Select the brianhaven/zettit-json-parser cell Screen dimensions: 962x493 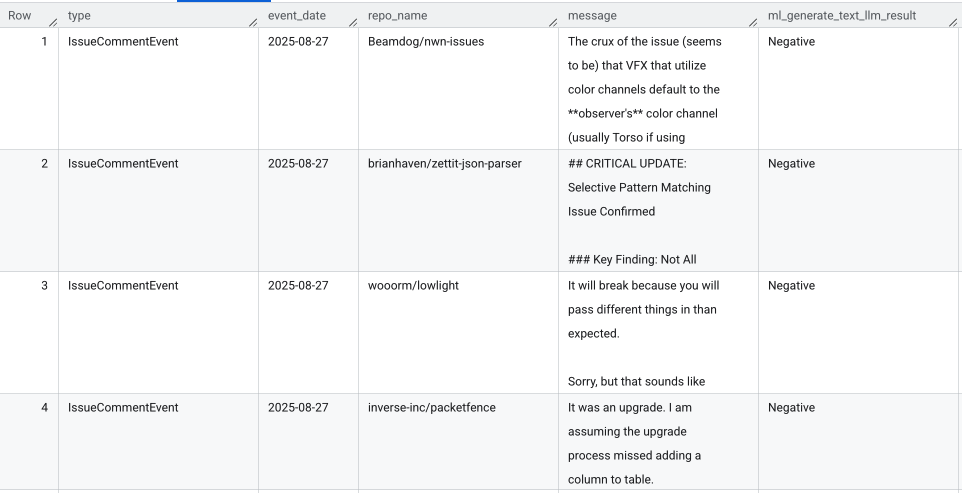coord(444,164)
